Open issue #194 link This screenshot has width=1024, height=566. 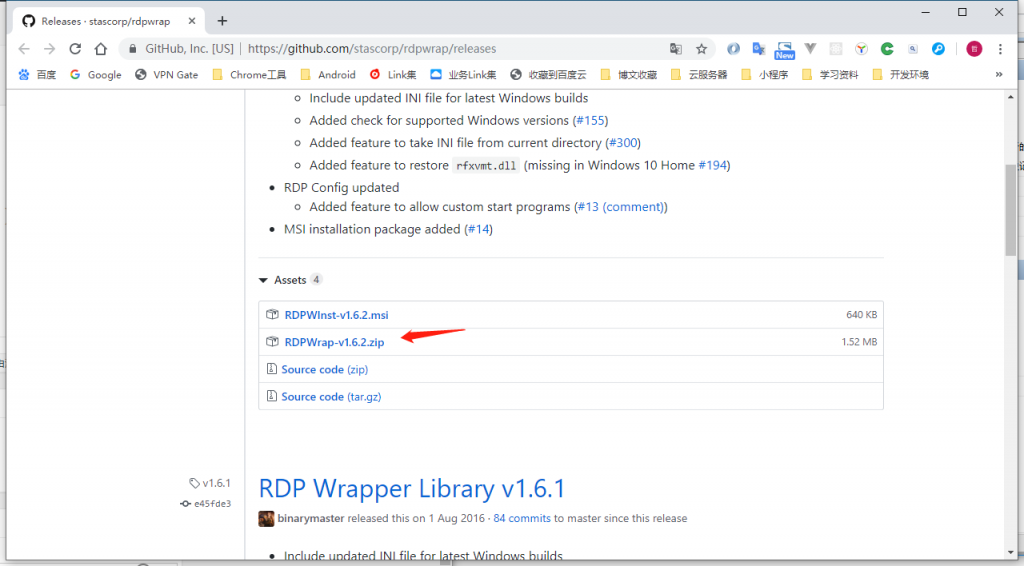pos(712,165)
